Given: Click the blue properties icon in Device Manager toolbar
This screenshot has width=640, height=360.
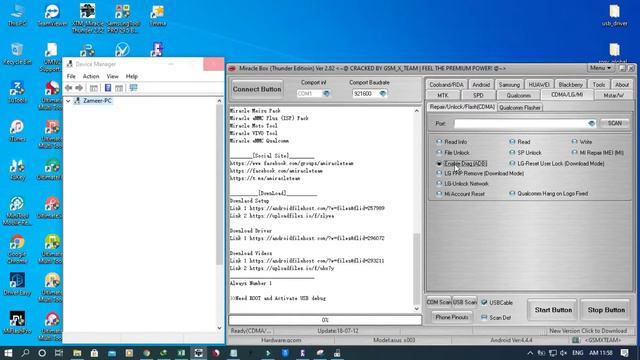Looking at the screenshot, I should pyautogui.click(x=108, y=88).
